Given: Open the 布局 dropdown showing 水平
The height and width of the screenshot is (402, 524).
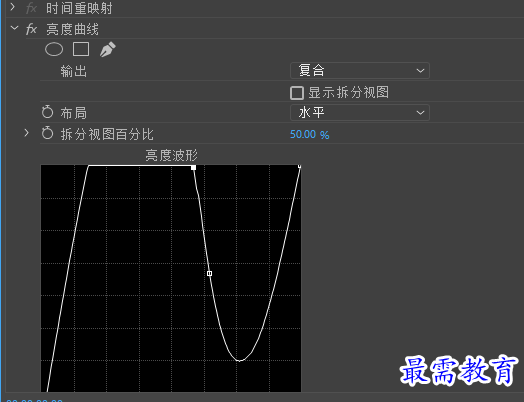Looking at the screenshot, I should (x=360, y=113).
